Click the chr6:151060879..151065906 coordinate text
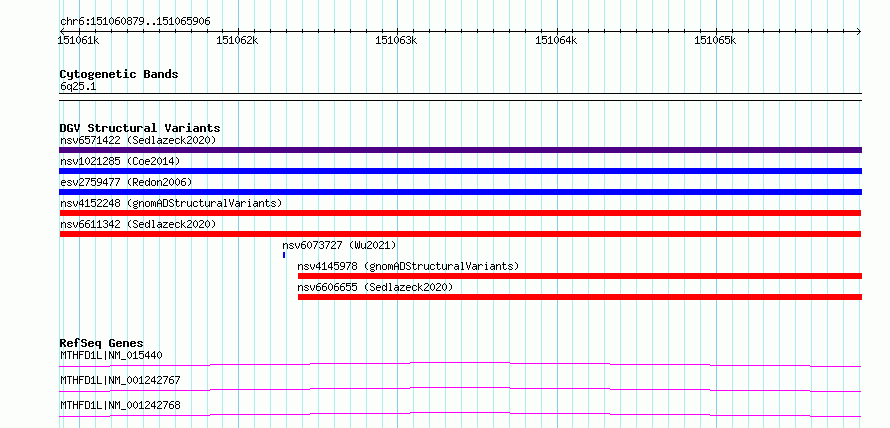The height and width of the screenshot is (428, 890). tap(135, 22)
